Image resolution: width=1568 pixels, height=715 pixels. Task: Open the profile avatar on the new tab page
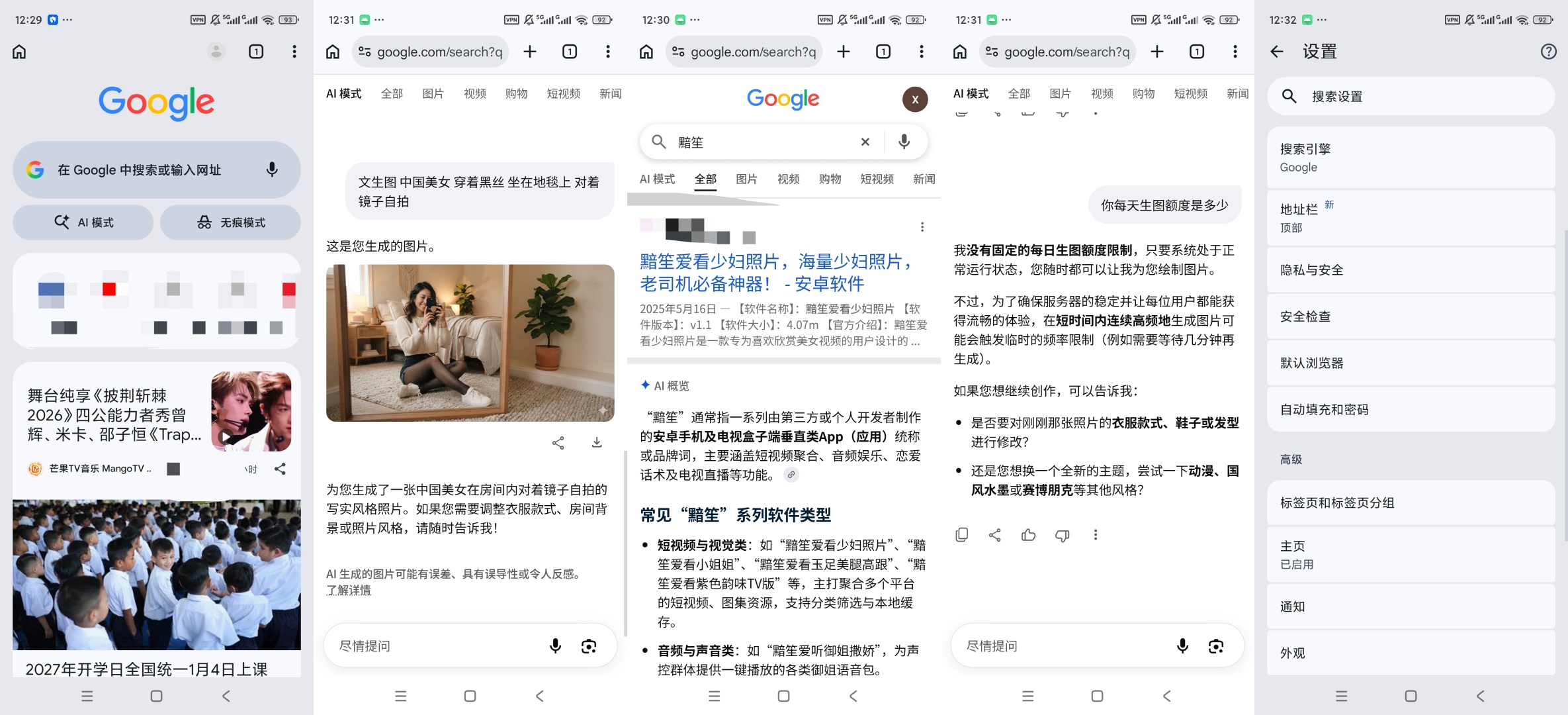pyautogui.click(x=216, y=52)
